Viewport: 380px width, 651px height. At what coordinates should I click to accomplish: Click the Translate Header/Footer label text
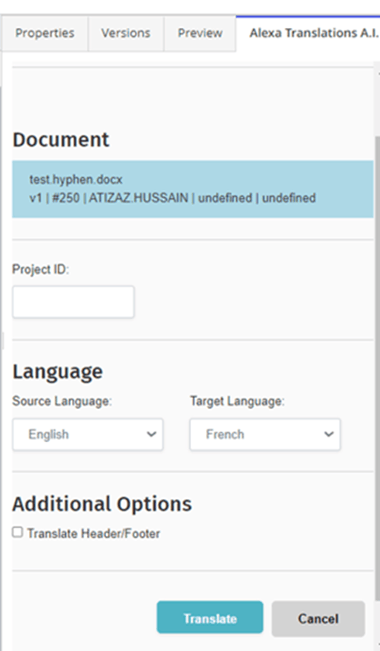click(x=94, y=534)
